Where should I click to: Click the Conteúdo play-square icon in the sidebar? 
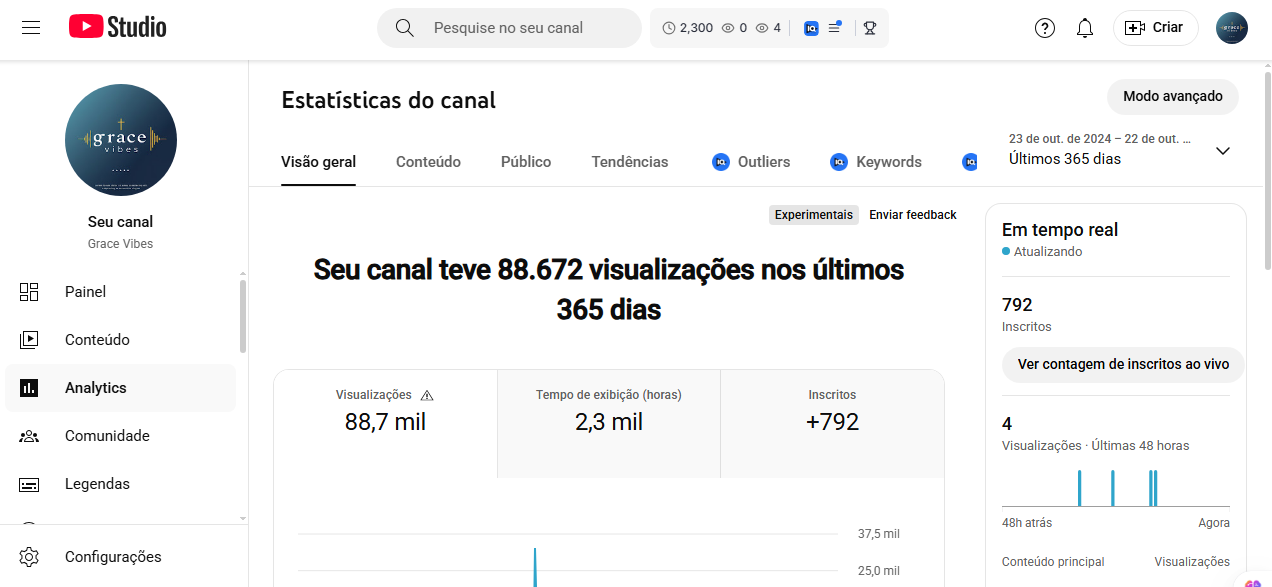click(x=29, y=340)
